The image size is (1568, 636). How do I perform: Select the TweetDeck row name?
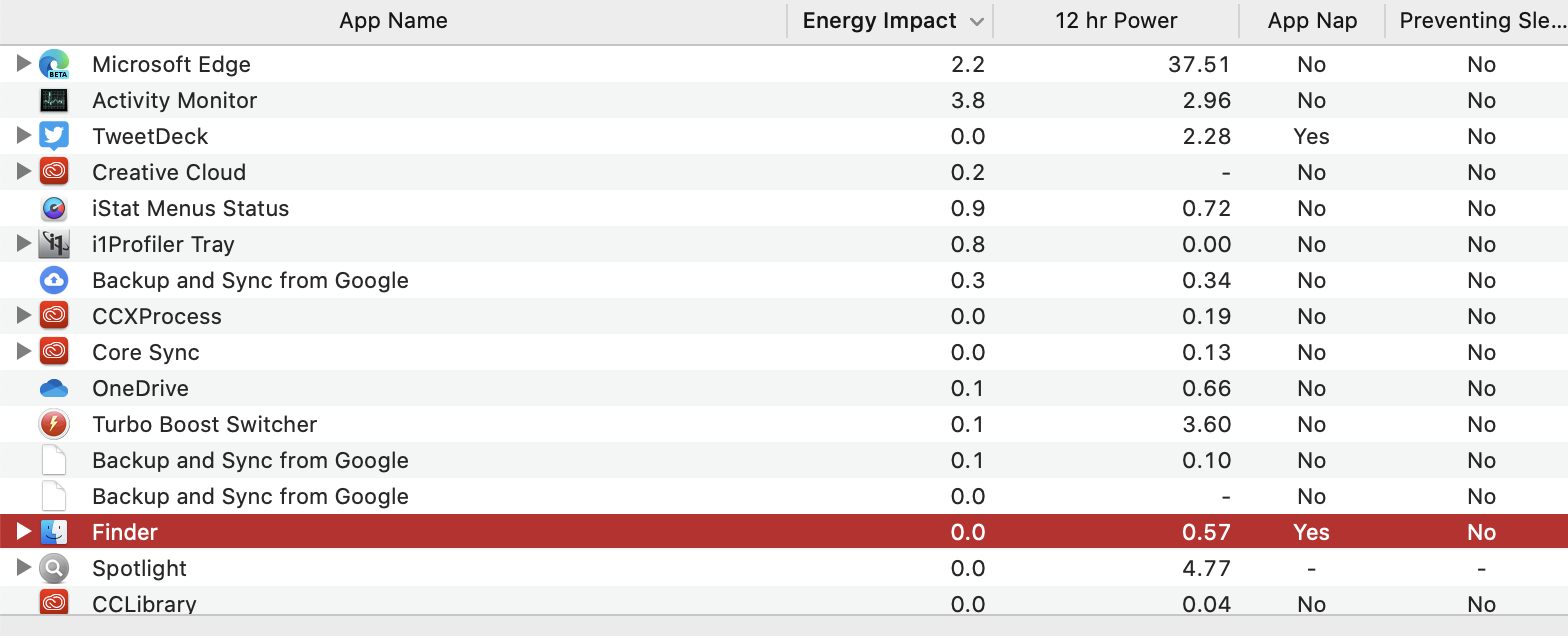[x=150, y=136]
